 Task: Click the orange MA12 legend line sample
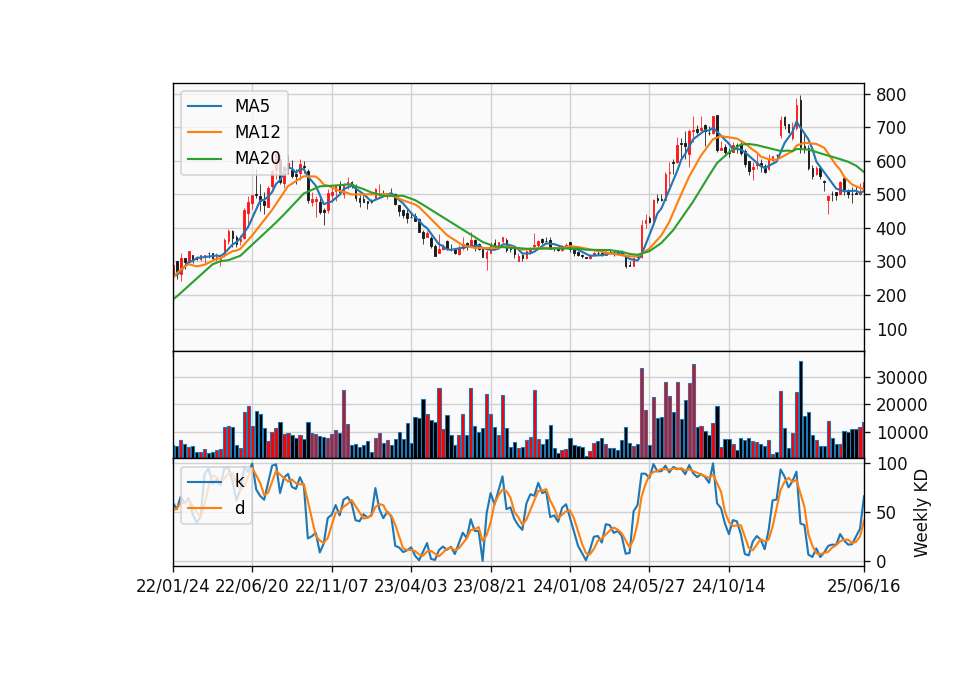pyautogui.click(x=204, y=132)
